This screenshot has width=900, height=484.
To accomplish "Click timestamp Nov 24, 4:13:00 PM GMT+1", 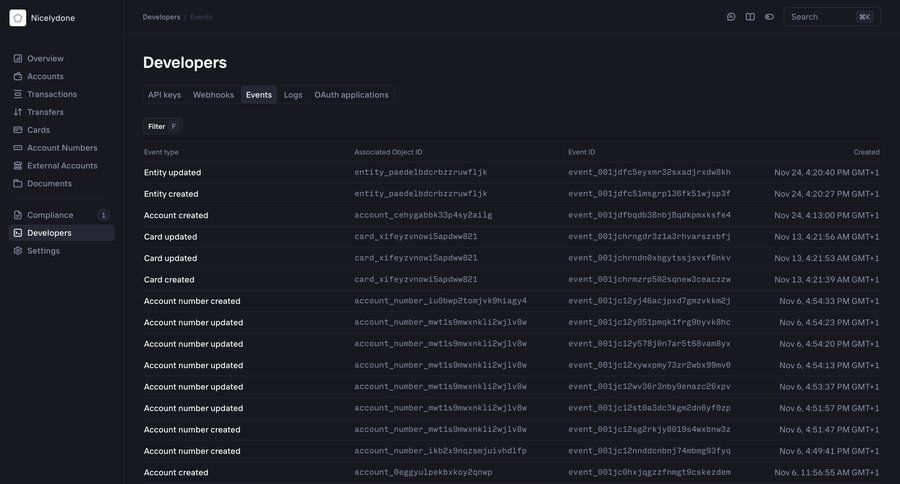I will point(827,215).
